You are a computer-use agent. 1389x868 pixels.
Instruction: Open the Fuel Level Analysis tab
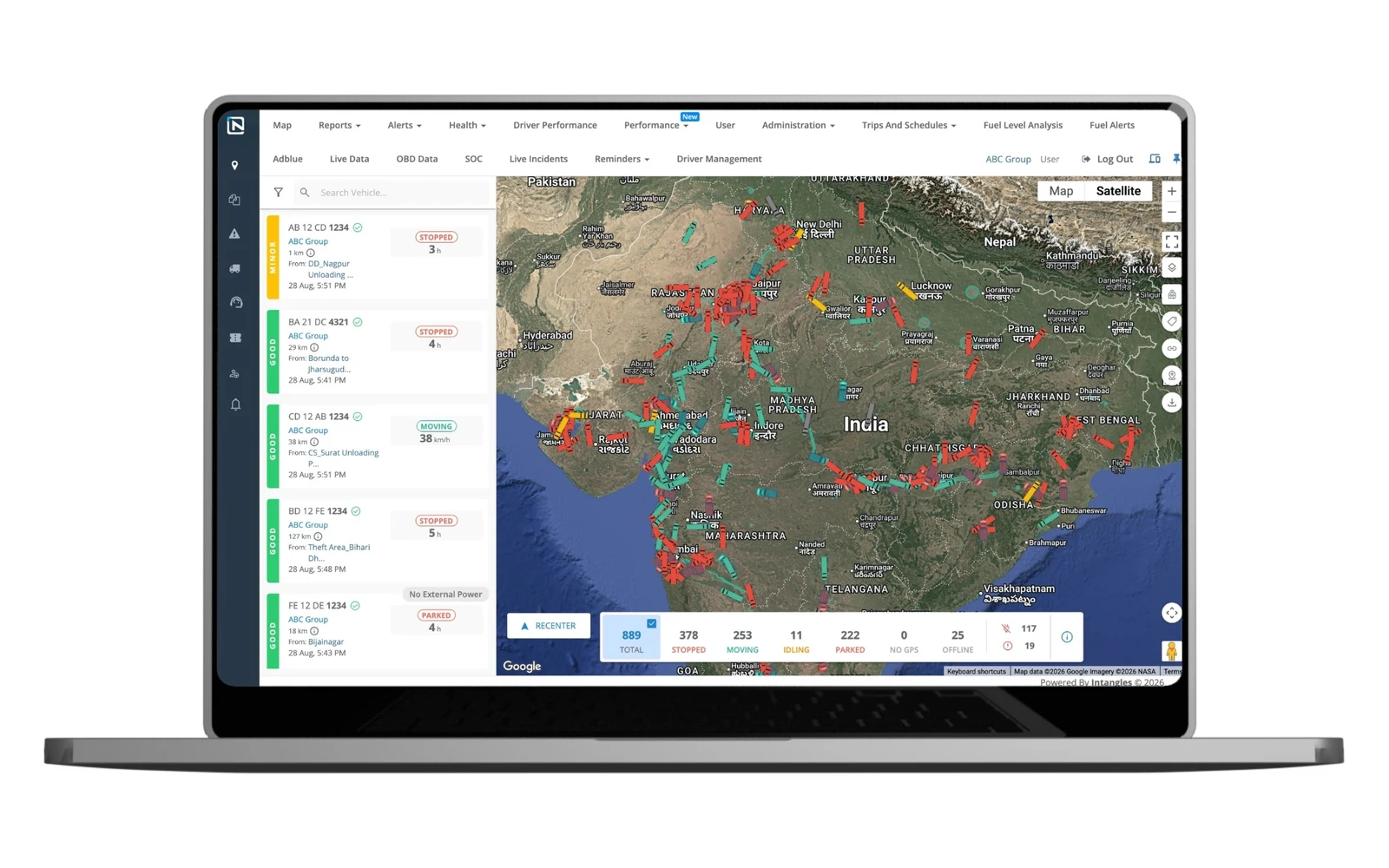point(1023,125)
